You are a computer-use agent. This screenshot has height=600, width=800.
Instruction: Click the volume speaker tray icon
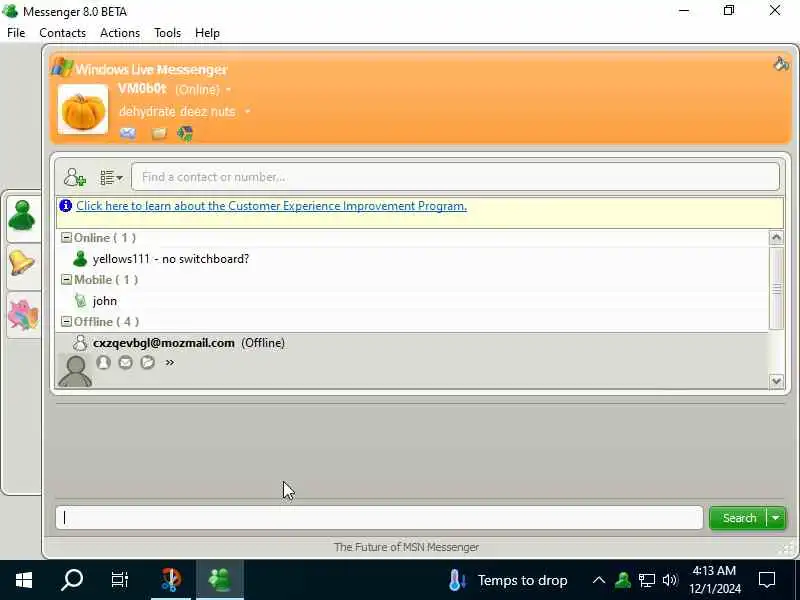coord(669,580)
